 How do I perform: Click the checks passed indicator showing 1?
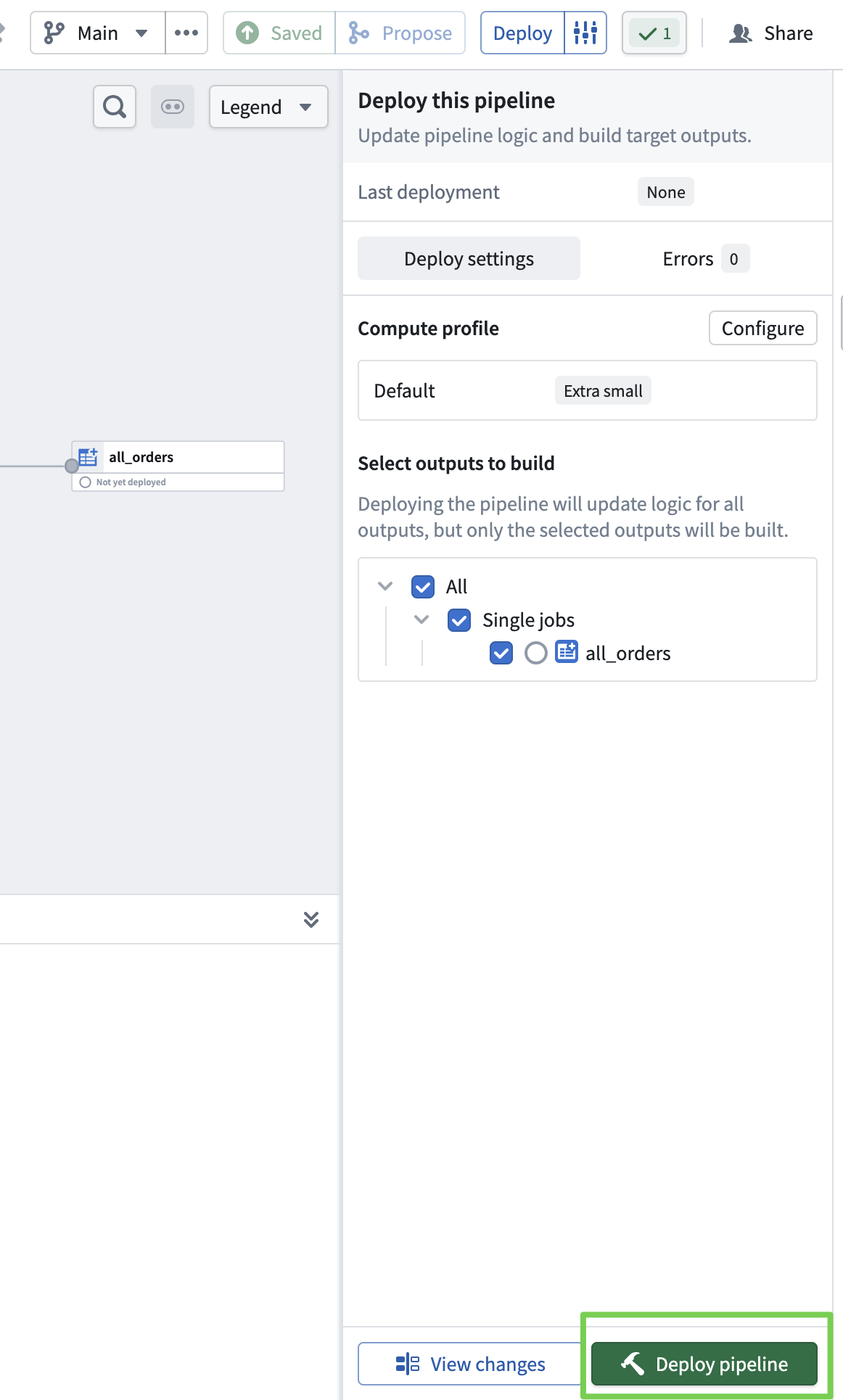[654, 33]
